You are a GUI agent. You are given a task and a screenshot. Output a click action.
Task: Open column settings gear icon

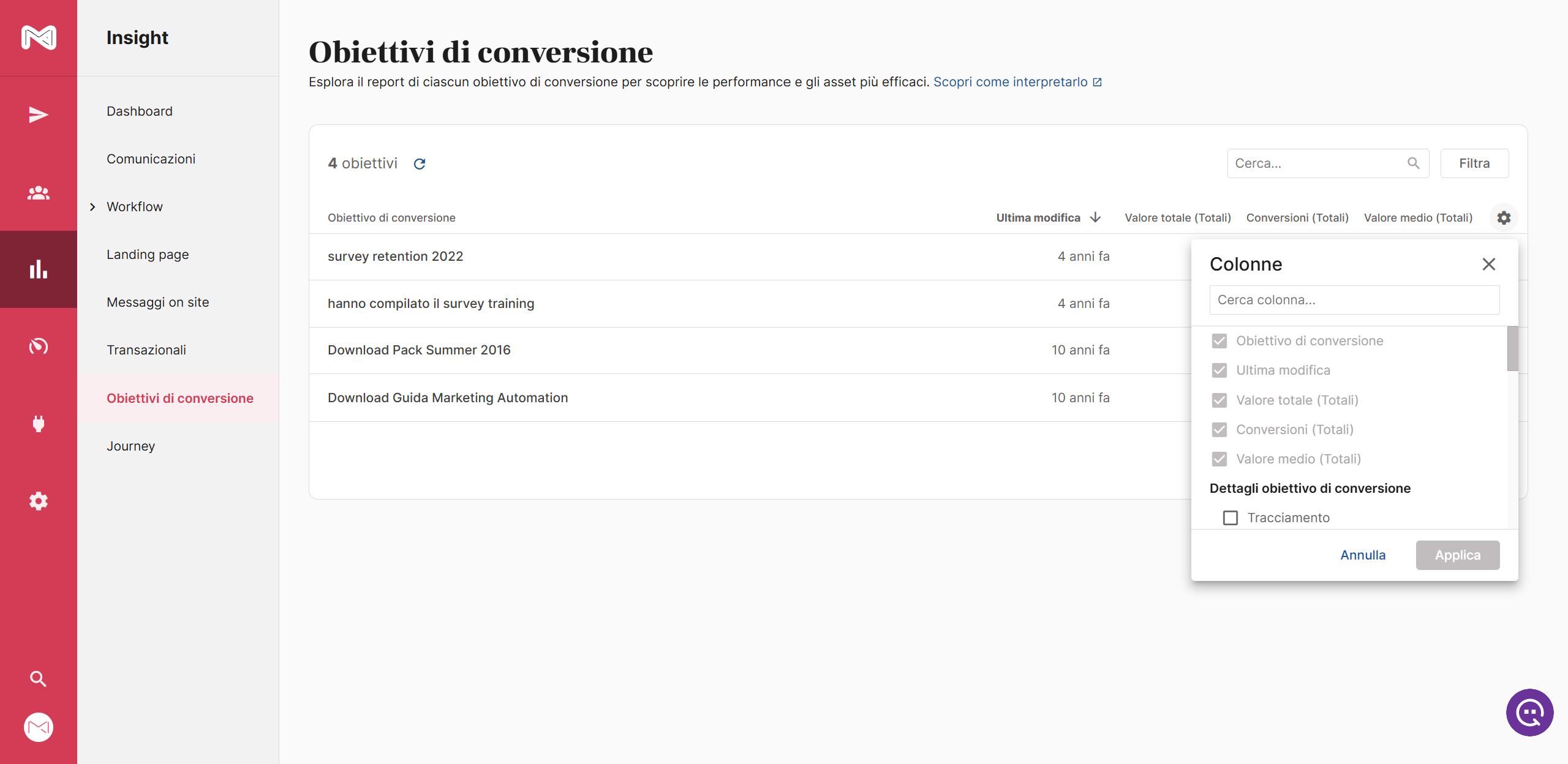click(1504, 217)
